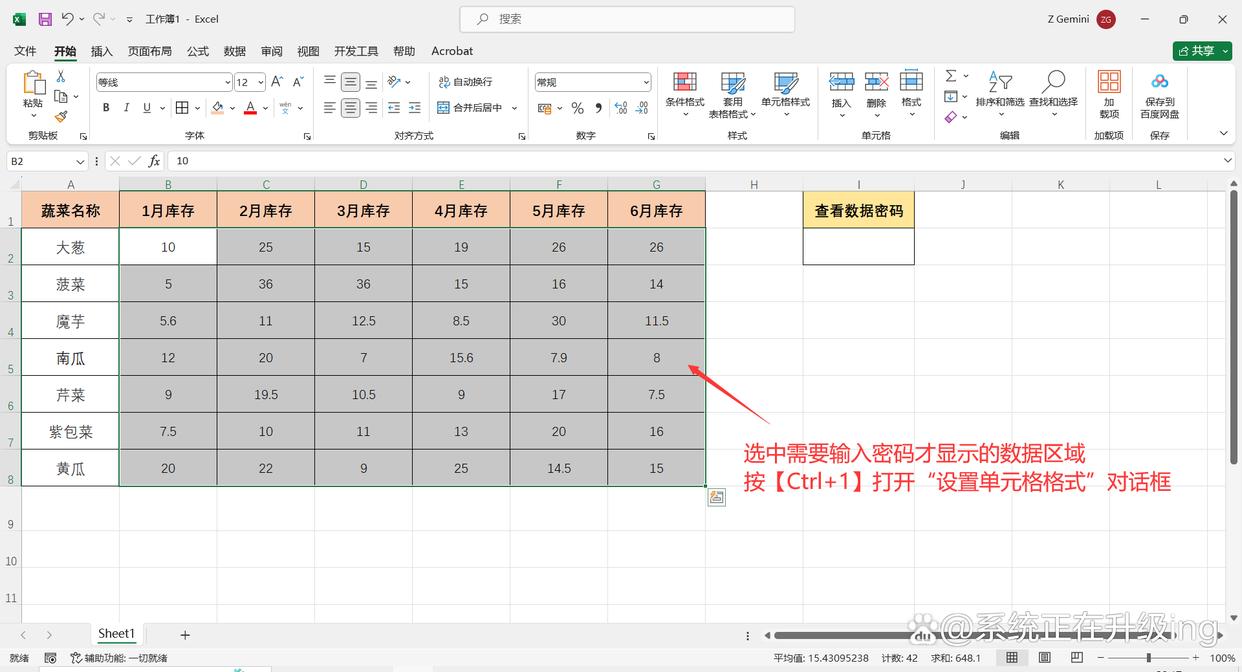Click the zoom slider in status bar
The image size is (1242, 672).
[1147, 658]
